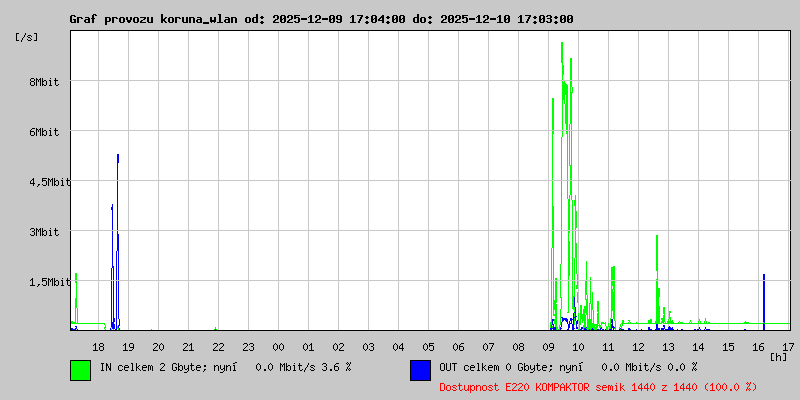Image resolution: width=800 pixels, height=400 pixels.
Task: Click the [/s] unit label
Action: (26, 37)
